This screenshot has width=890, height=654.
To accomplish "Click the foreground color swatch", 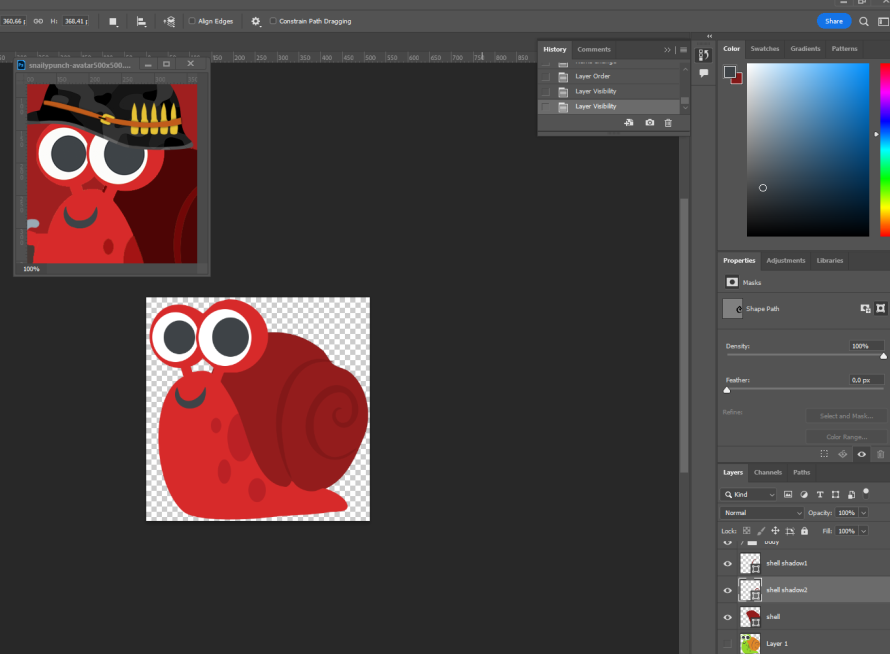I will 729,72.
